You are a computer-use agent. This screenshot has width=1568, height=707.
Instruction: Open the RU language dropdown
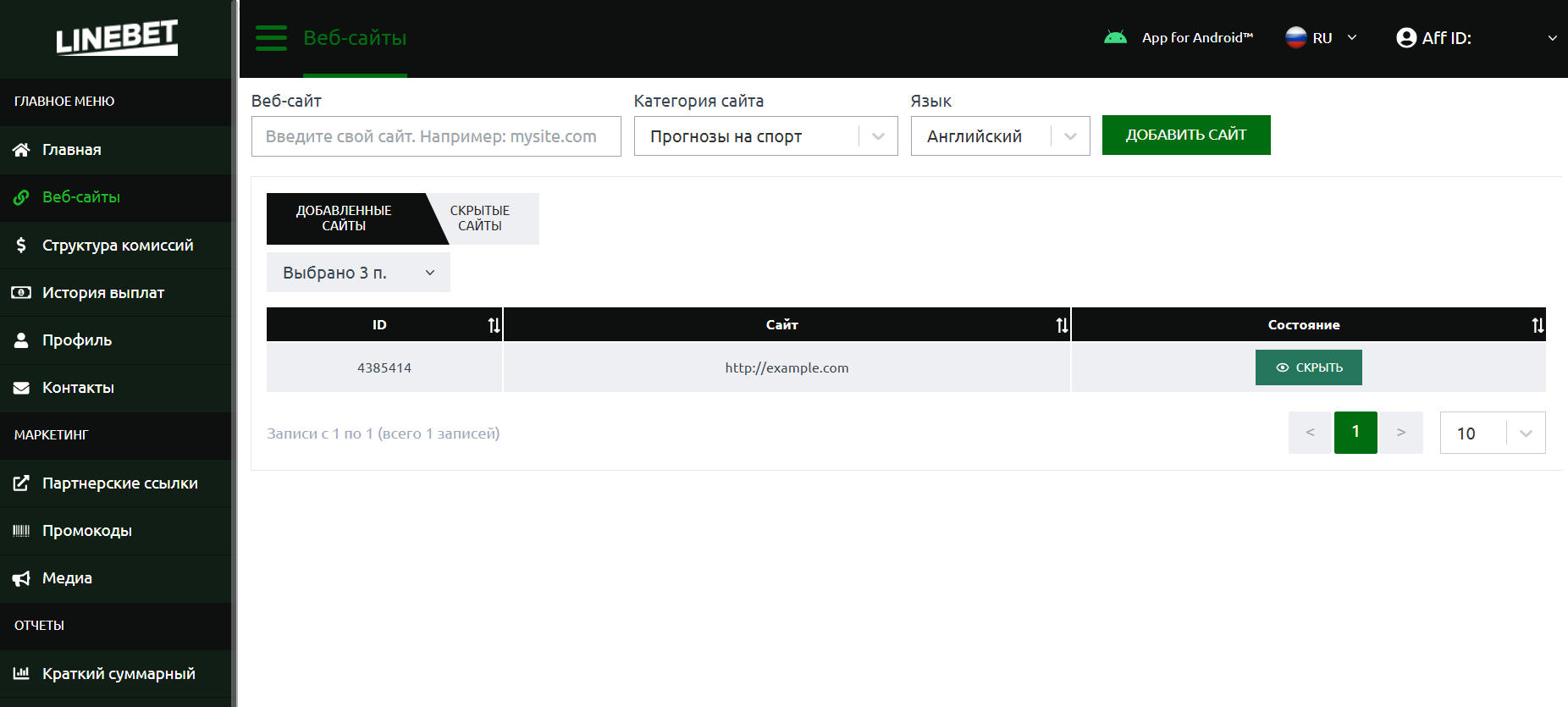click(x=1321, y=38)
